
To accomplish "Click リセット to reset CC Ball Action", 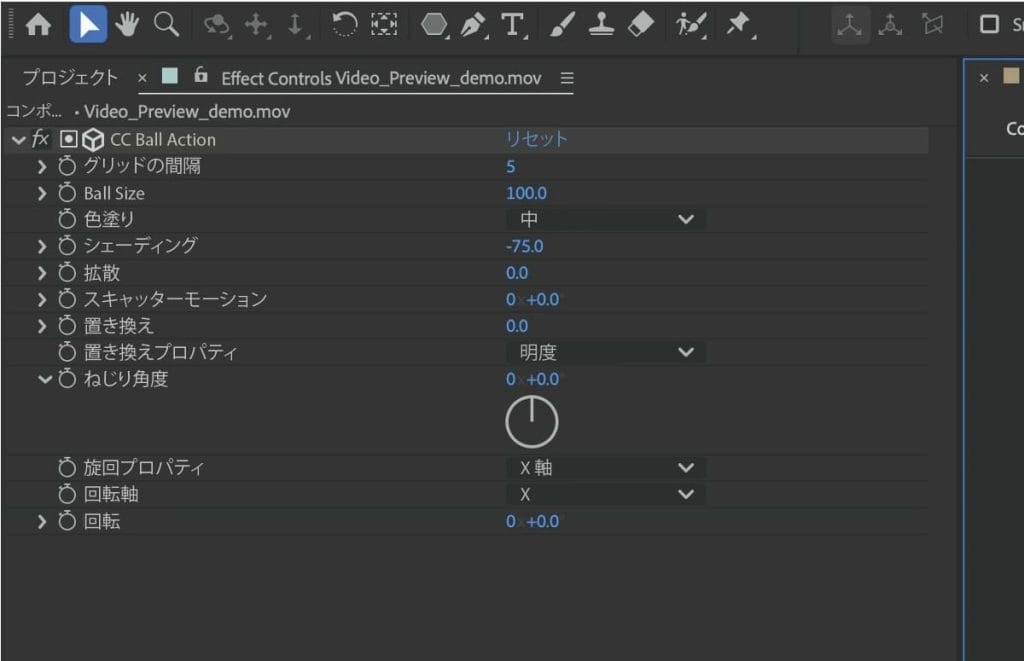I will [x=536, y=140].
